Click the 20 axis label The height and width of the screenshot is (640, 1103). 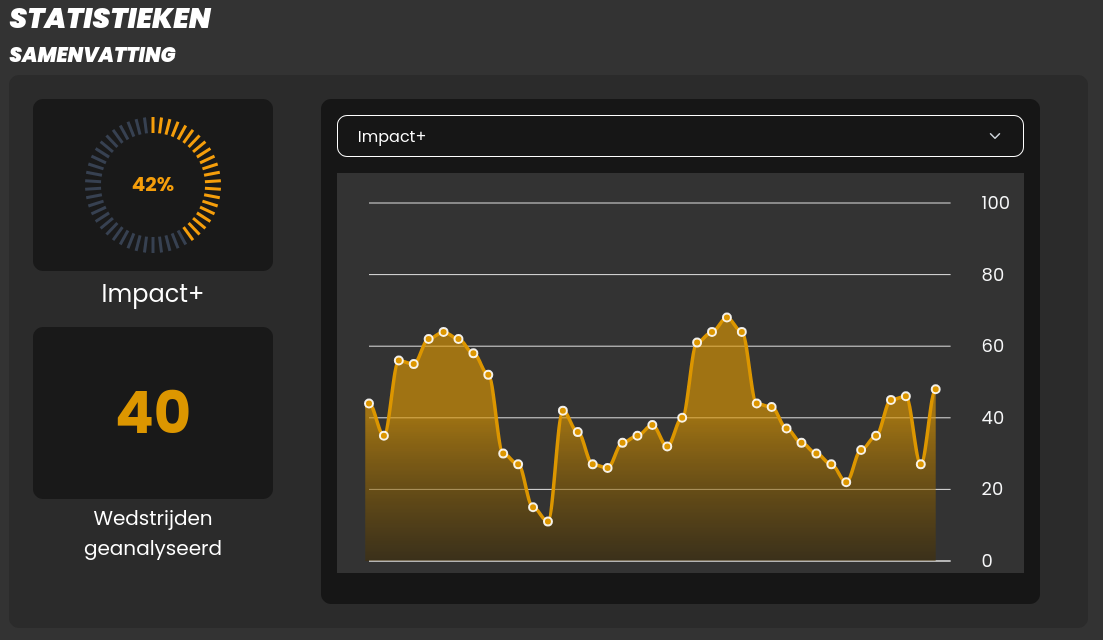coord(992,489)
